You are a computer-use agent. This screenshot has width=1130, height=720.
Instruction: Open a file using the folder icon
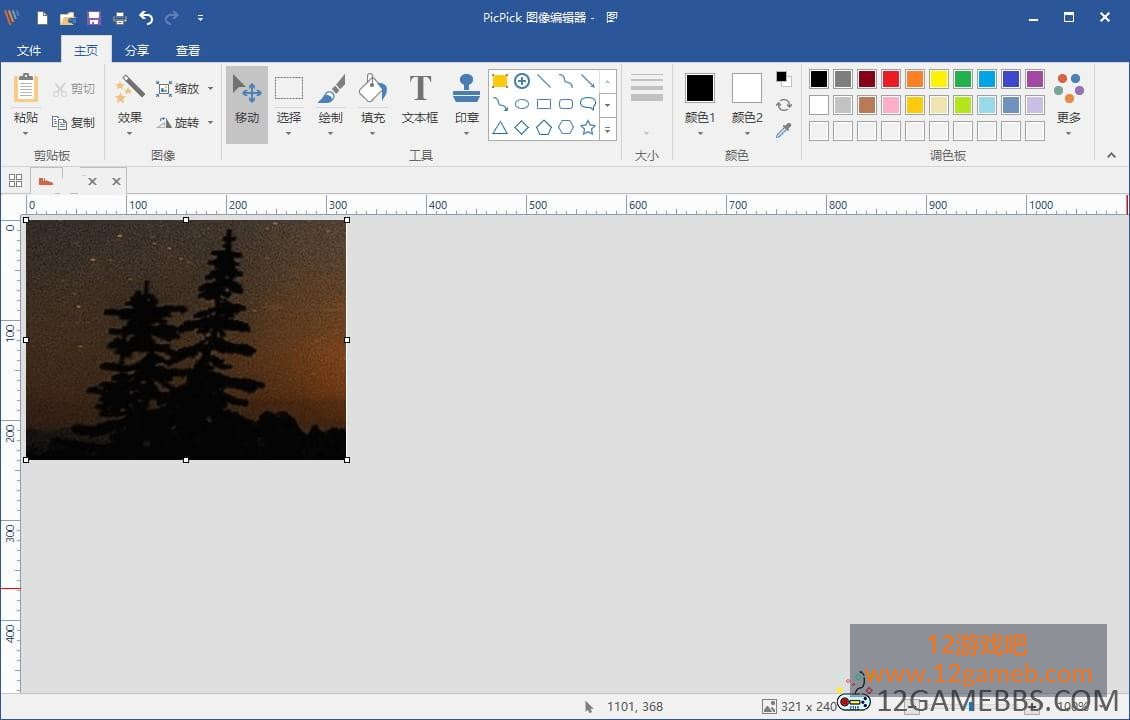point(68,17)
